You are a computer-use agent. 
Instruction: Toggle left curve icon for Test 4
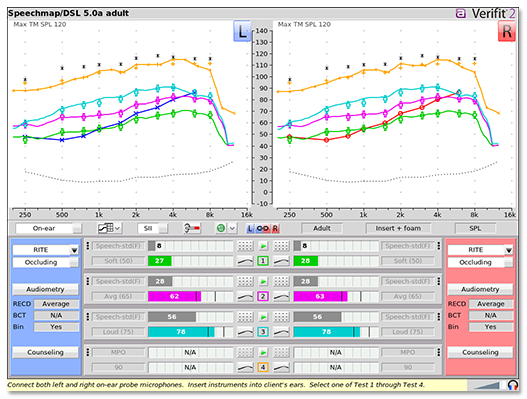click(x=245, y=367)
